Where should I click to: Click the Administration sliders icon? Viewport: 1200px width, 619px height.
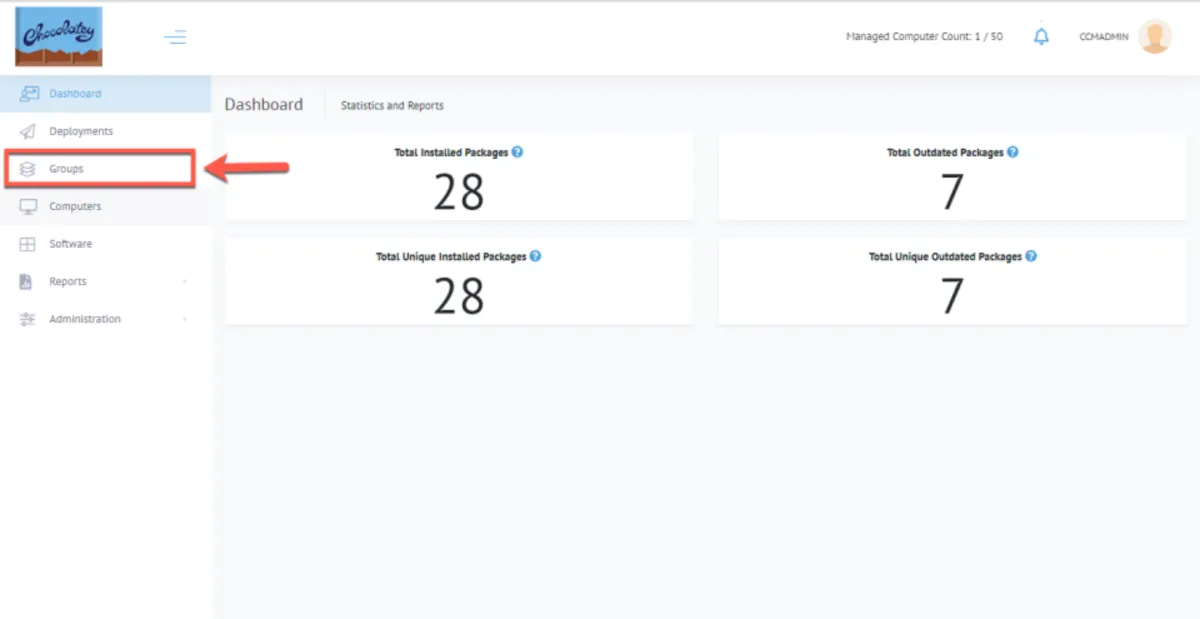[28, 319]
